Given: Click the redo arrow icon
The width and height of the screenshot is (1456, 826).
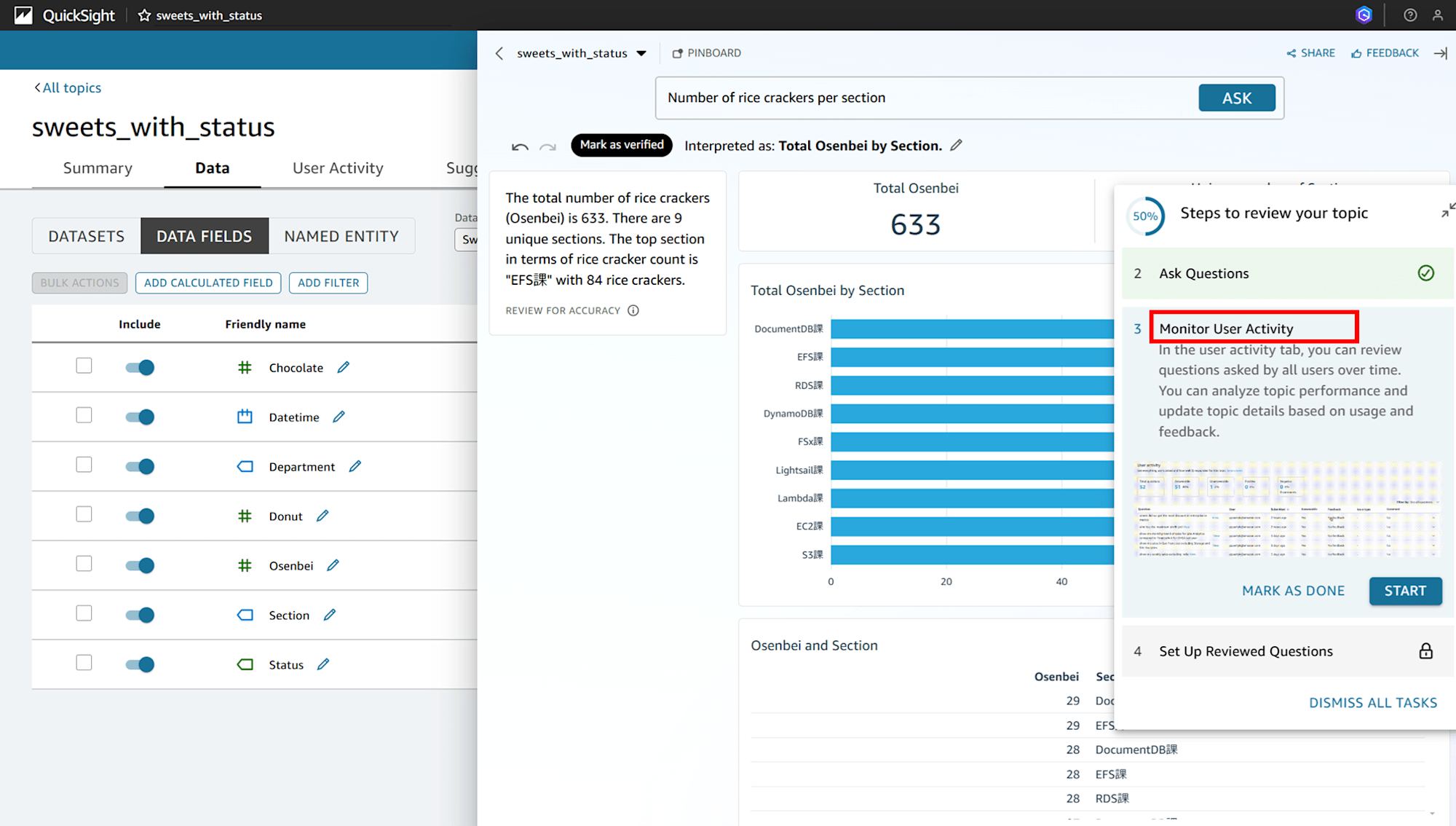Looking at the screenshot, I should (548, 146).
